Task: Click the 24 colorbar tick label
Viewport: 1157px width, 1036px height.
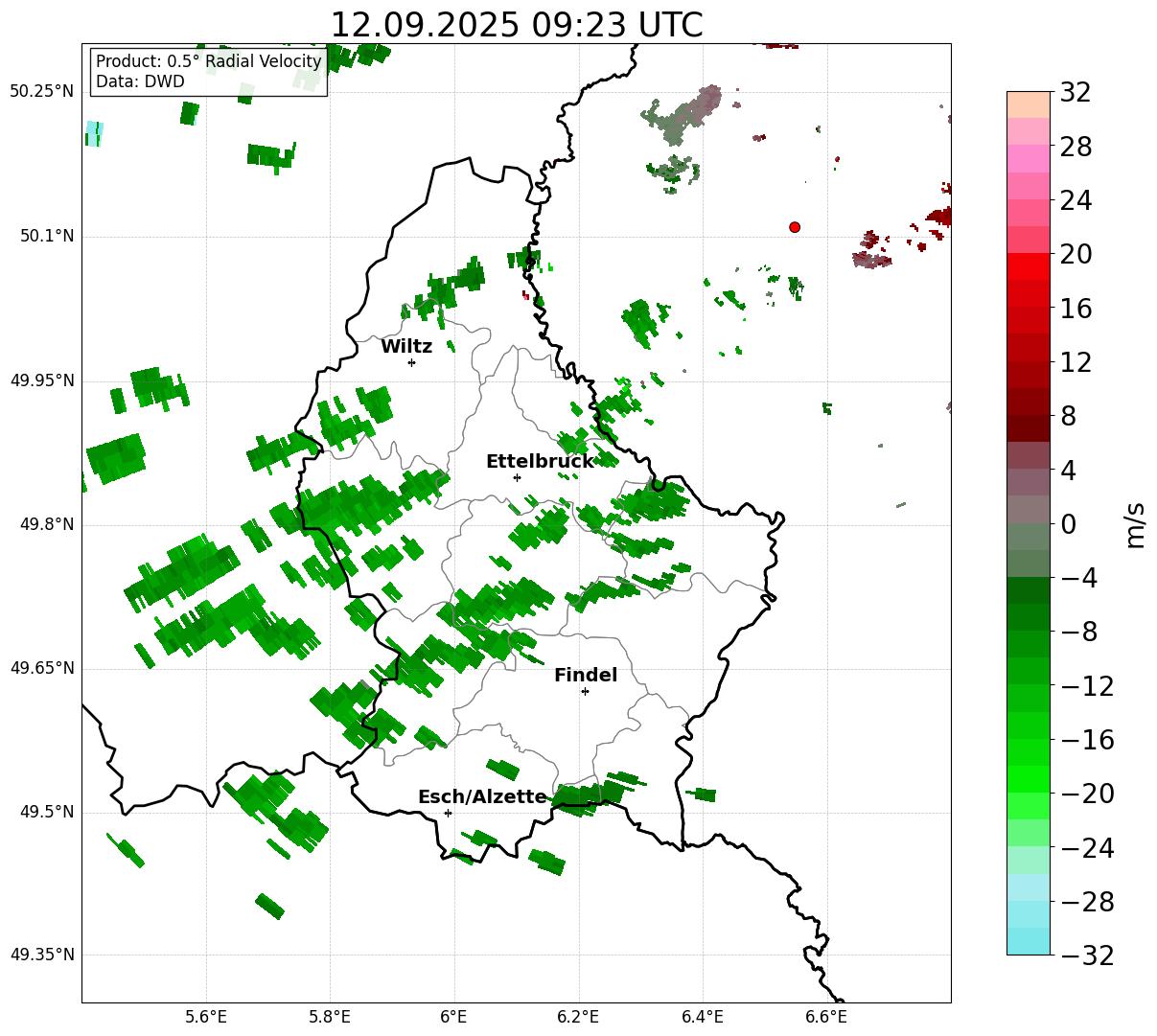Action: coord(1076,201)
